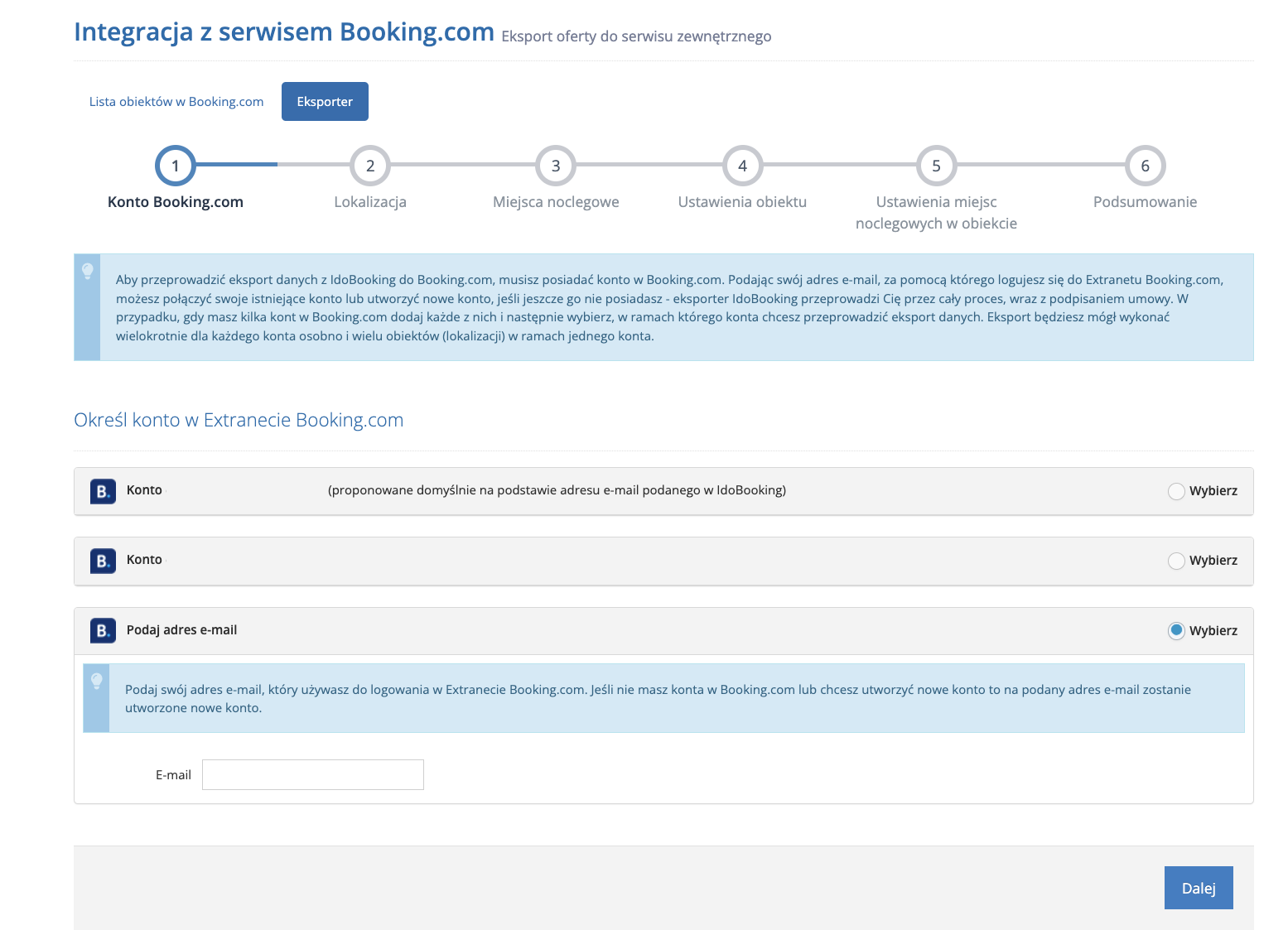Viewport: 1288px width, 930px height.
Task: Go to step 3 circle 'Miejsca noclegowe'
Action: (556, 166)
